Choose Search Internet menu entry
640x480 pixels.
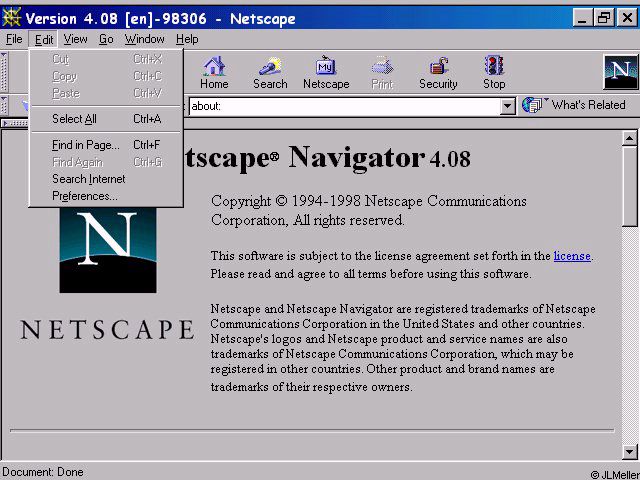(x=106, y=179)
